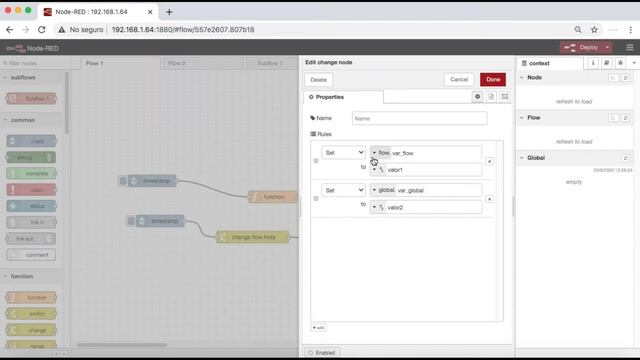This screenshot has height=360, width=640.
Task: Select the status node in palette
Action: pyautogui.click(x=31, y=206)
